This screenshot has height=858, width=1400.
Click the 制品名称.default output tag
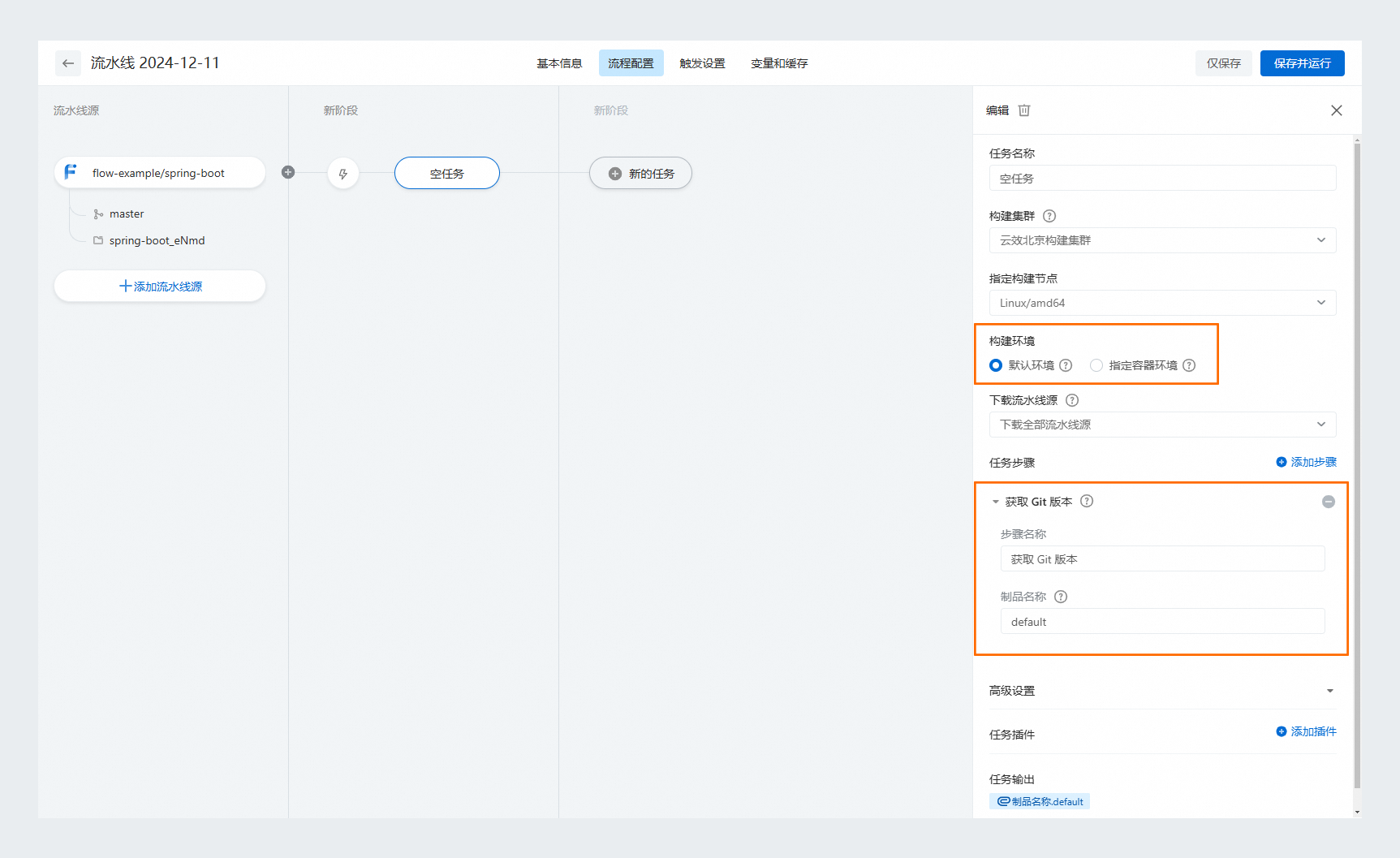tap(1040, 801)
